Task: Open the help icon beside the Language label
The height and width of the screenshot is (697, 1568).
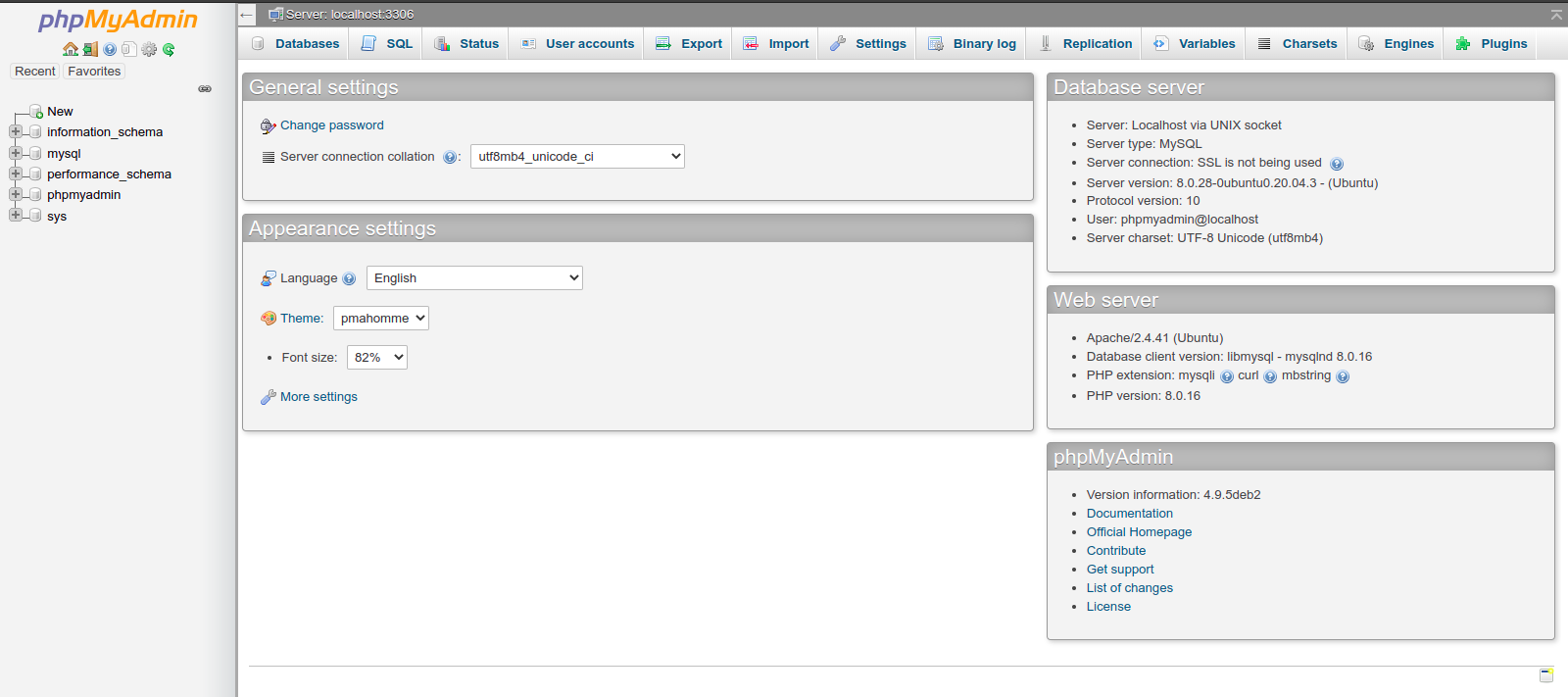Action: click(x=349, y=278)
